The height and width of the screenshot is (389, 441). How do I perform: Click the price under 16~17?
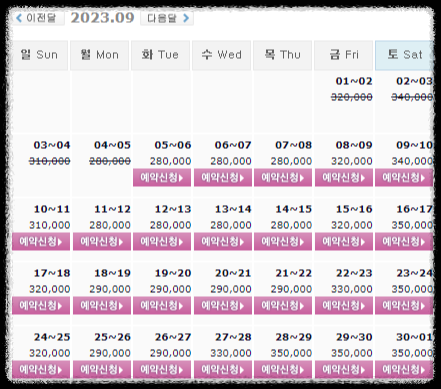tap(412, 225)
